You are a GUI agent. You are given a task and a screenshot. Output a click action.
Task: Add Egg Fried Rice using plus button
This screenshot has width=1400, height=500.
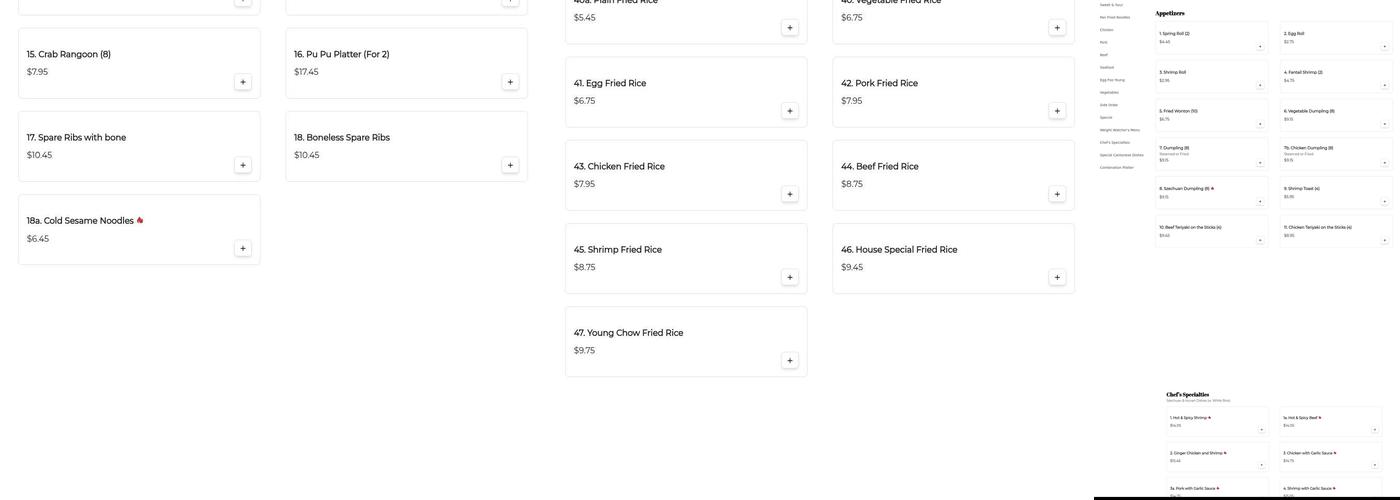[x=790, y=111]
